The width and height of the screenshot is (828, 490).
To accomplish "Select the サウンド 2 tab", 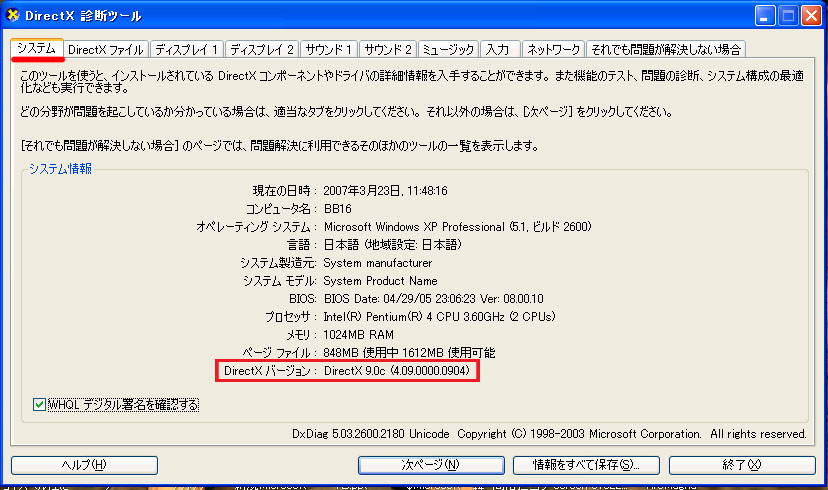I will [x=388, y=50].
